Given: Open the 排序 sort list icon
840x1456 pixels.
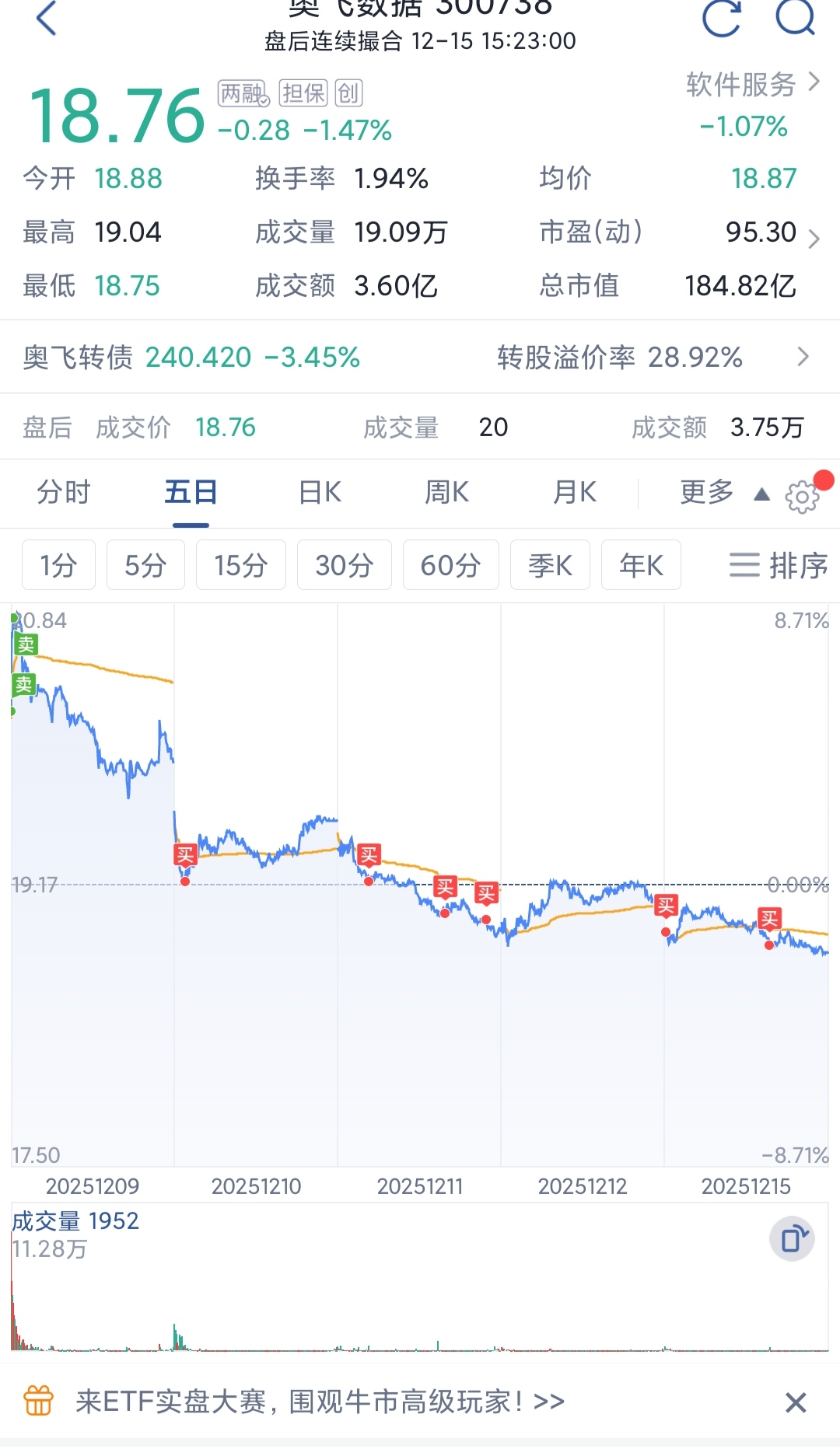Looking at the screenshot, I should [744, 565].
